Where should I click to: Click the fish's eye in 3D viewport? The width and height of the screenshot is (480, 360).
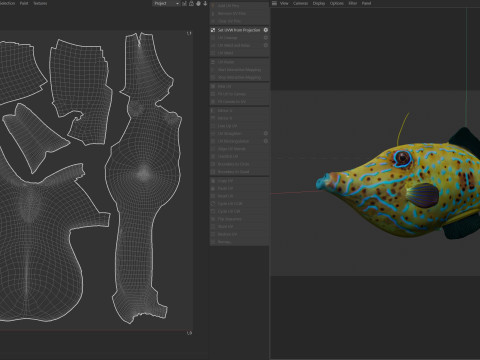403,158
